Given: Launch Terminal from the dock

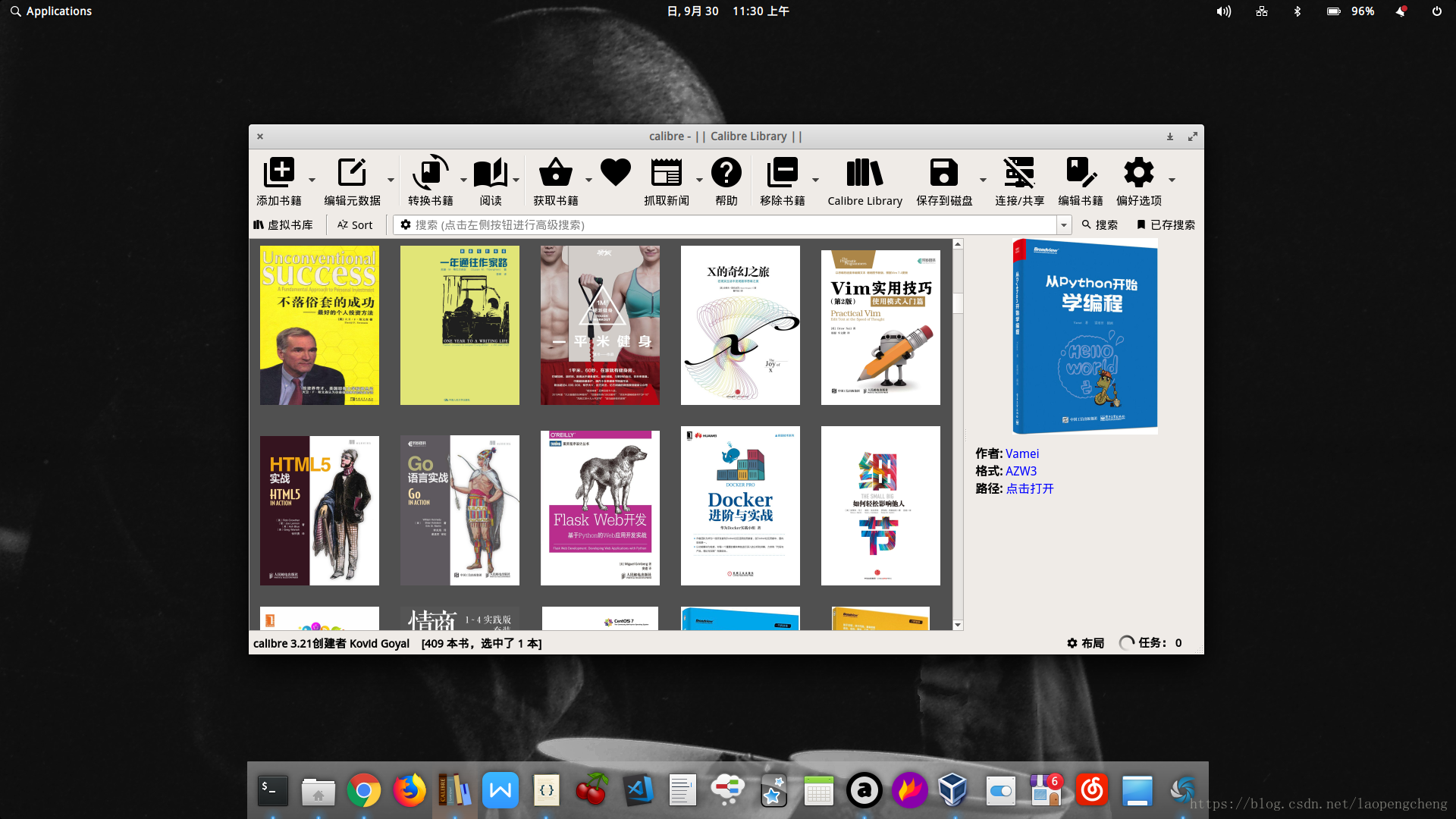Looking at the screenshot, I should pos(273,791).
